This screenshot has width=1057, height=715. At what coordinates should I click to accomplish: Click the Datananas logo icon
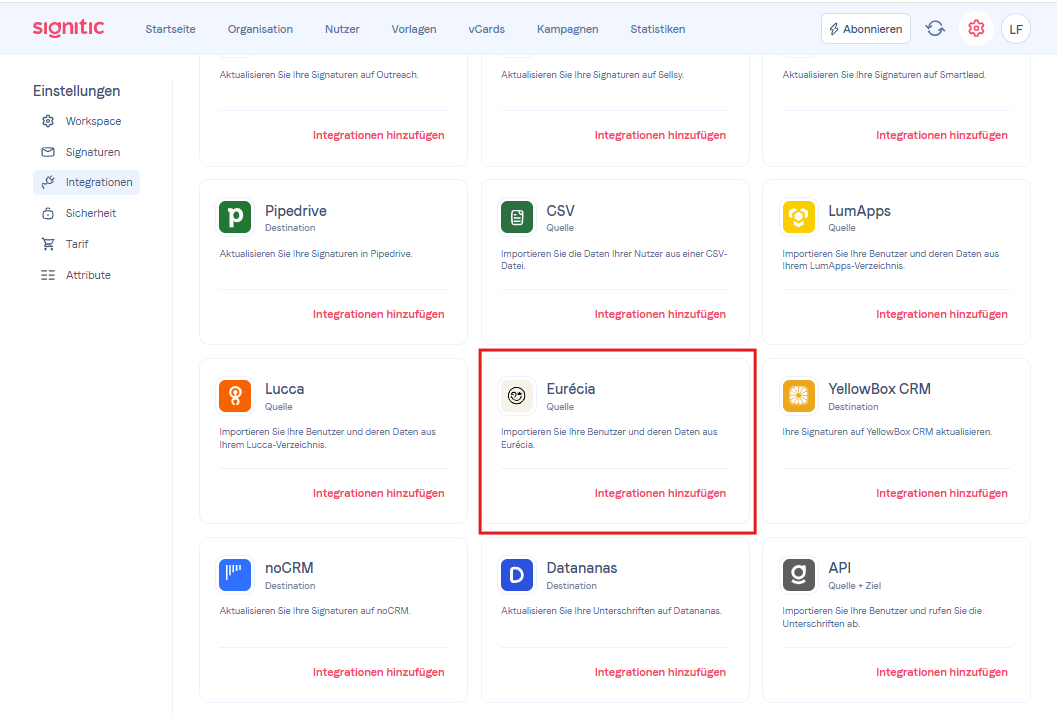coord(516,575)
